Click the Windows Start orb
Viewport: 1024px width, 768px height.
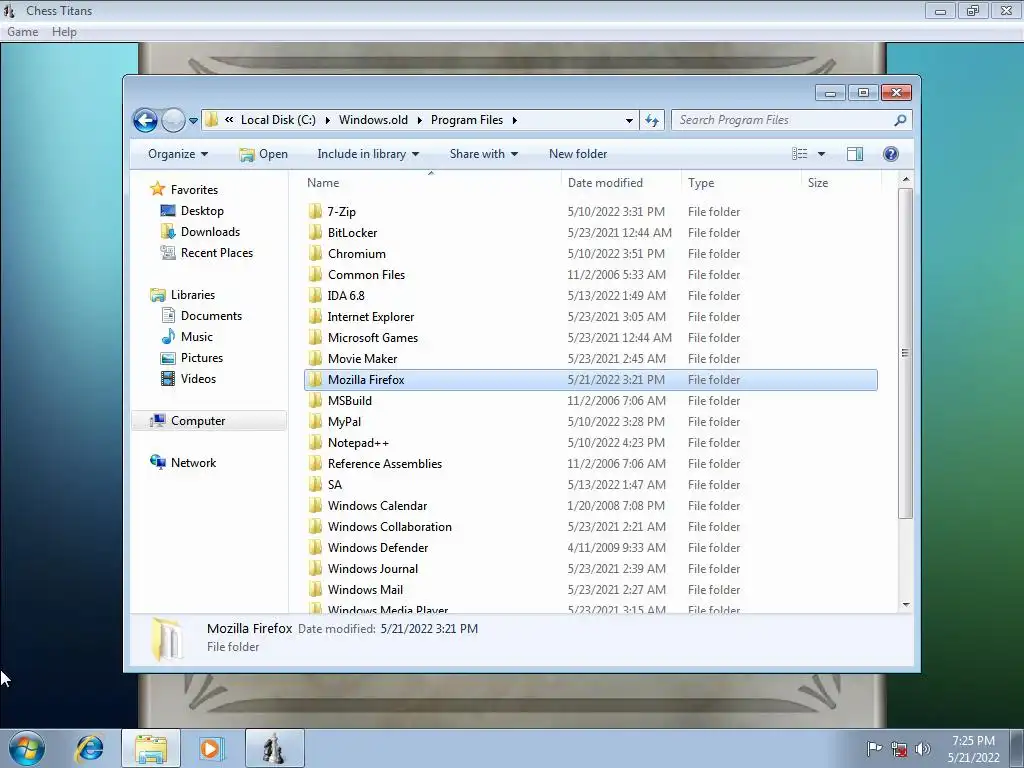pos(27,748)
